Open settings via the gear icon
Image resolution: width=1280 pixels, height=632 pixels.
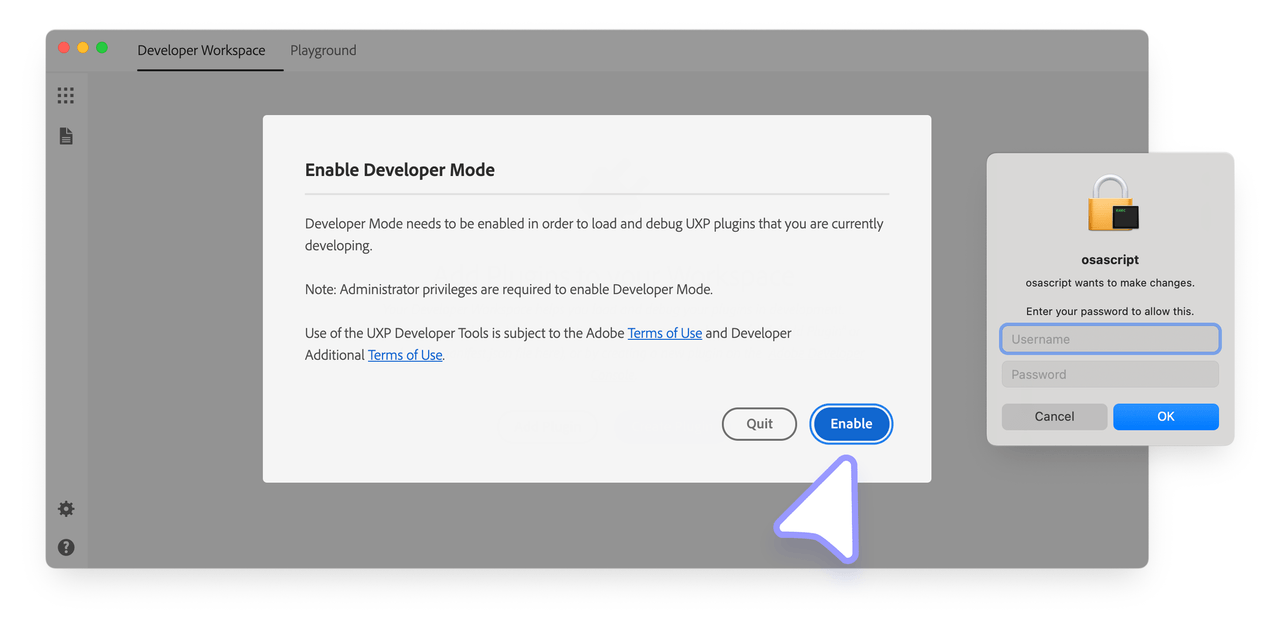pyautogui.click(x=66, y=508)
